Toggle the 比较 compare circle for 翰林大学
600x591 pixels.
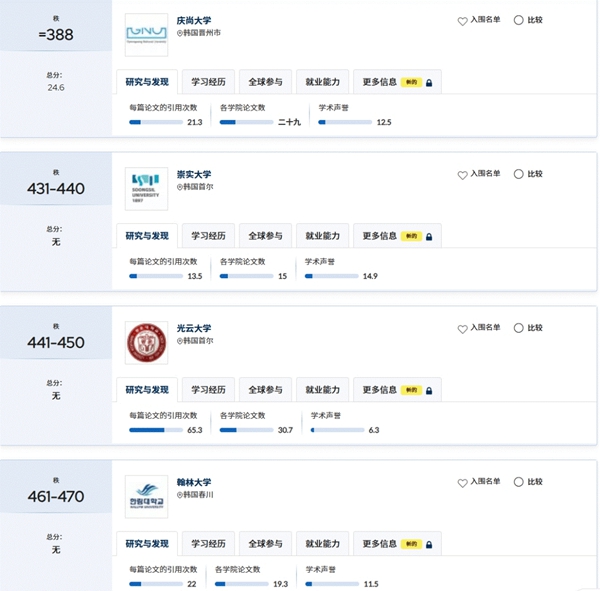(x=518, y=482)
